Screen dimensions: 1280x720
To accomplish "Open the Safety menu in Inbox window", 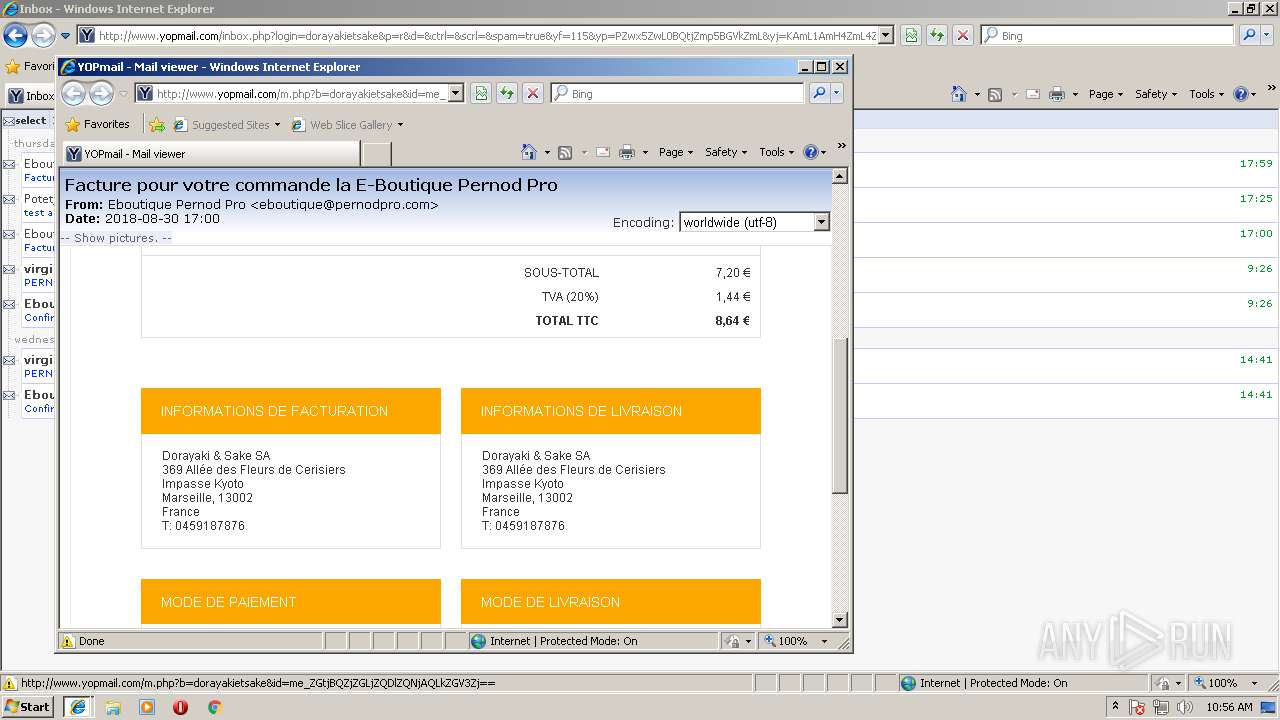I will tap(1156, 94).
